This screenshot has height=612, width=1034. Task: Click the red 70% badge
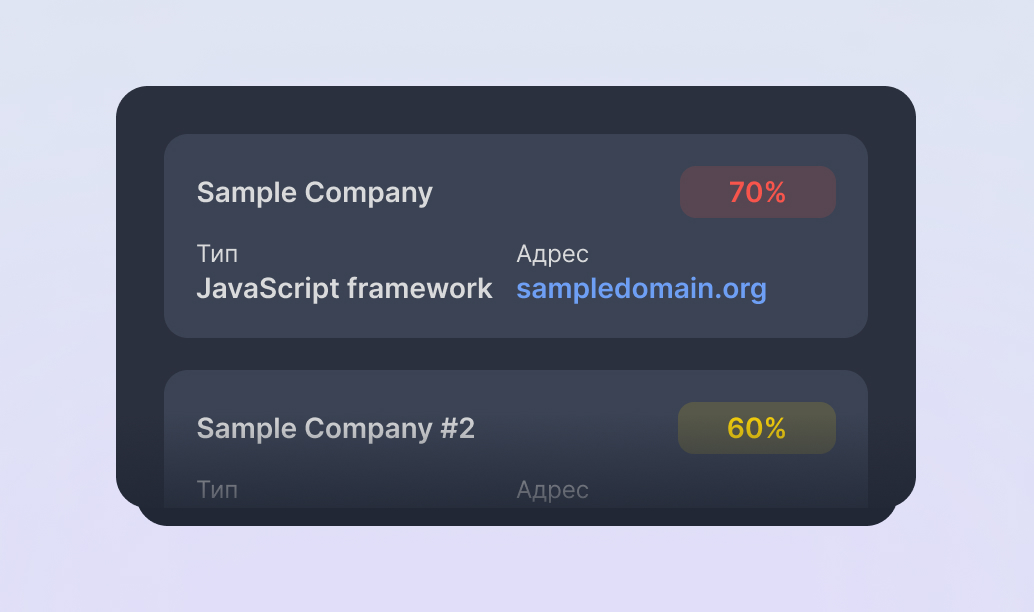pyautogui.click(x=757, y=192)
